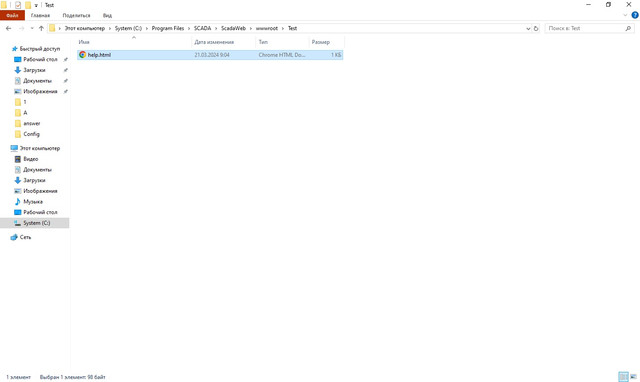Open Музыка in navigation pane
640x382 pixels.
point(33,201)
